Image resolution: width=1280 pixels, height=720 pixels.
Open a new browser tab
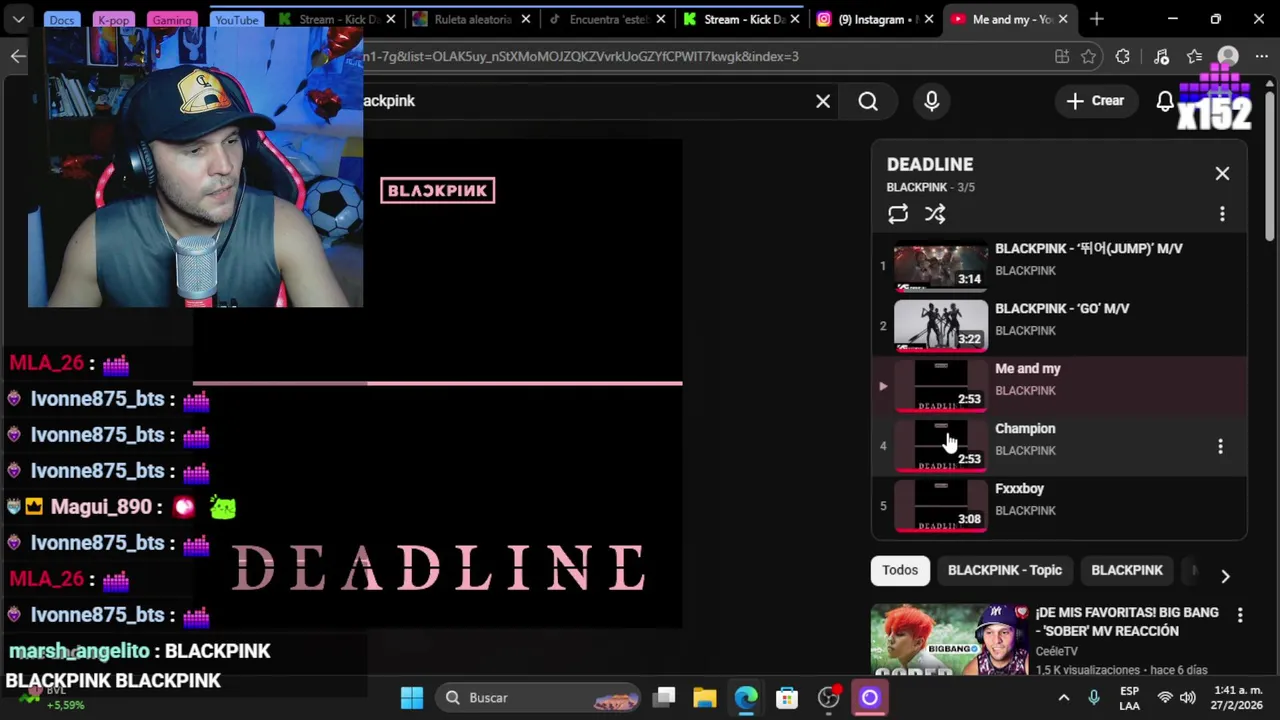click(1097, 19)
